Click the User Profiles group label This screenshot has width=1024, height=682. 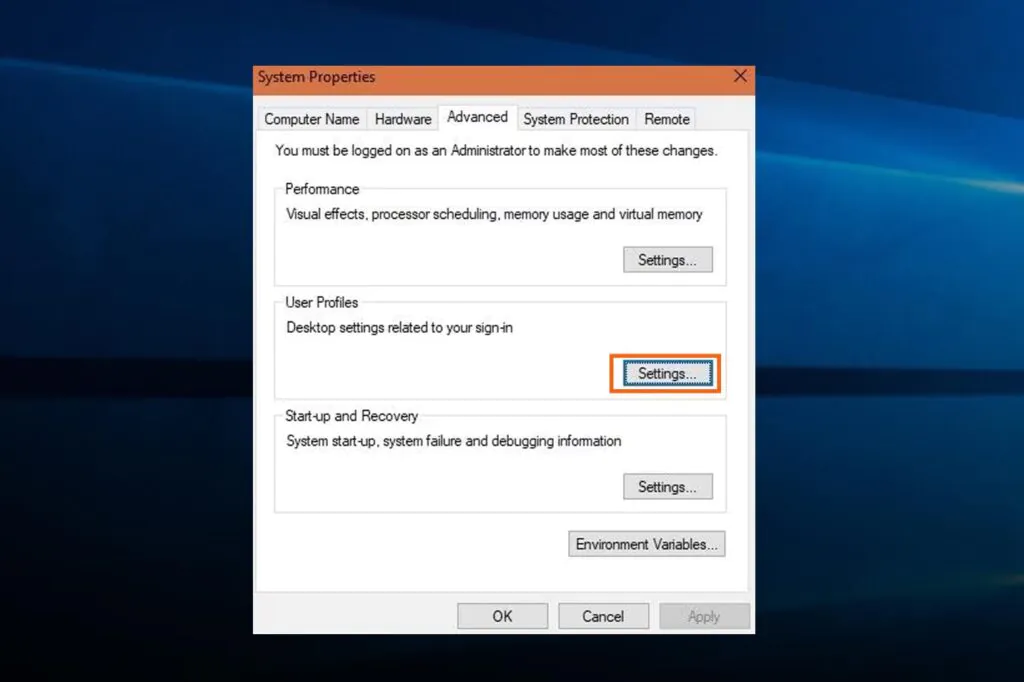point(321,302)
